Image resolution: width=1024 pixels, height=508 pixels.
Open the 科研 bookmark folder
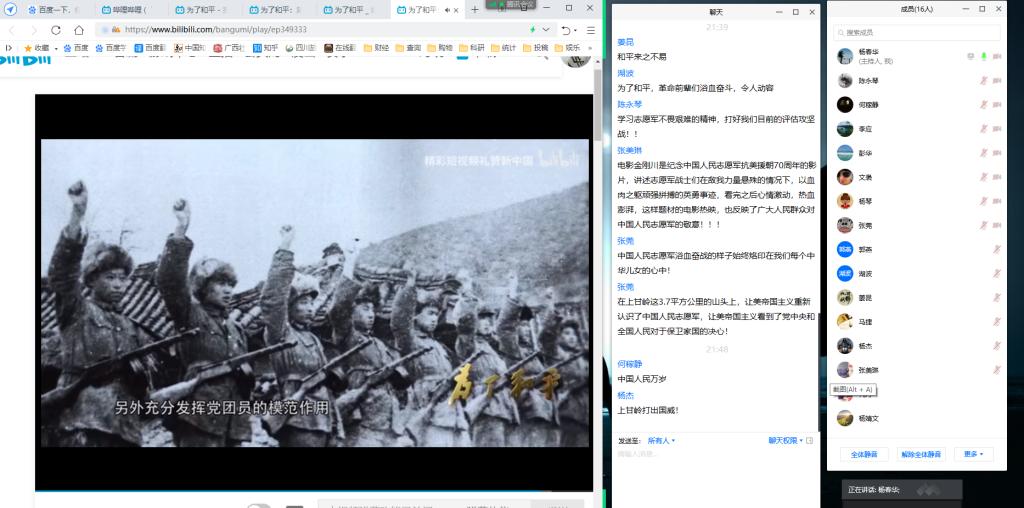tap(472, 48)
